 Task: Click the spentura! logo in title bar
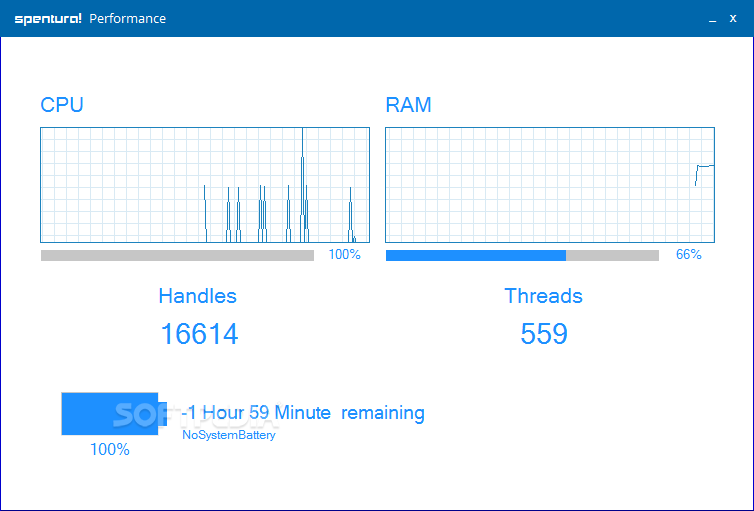point(48,19)
